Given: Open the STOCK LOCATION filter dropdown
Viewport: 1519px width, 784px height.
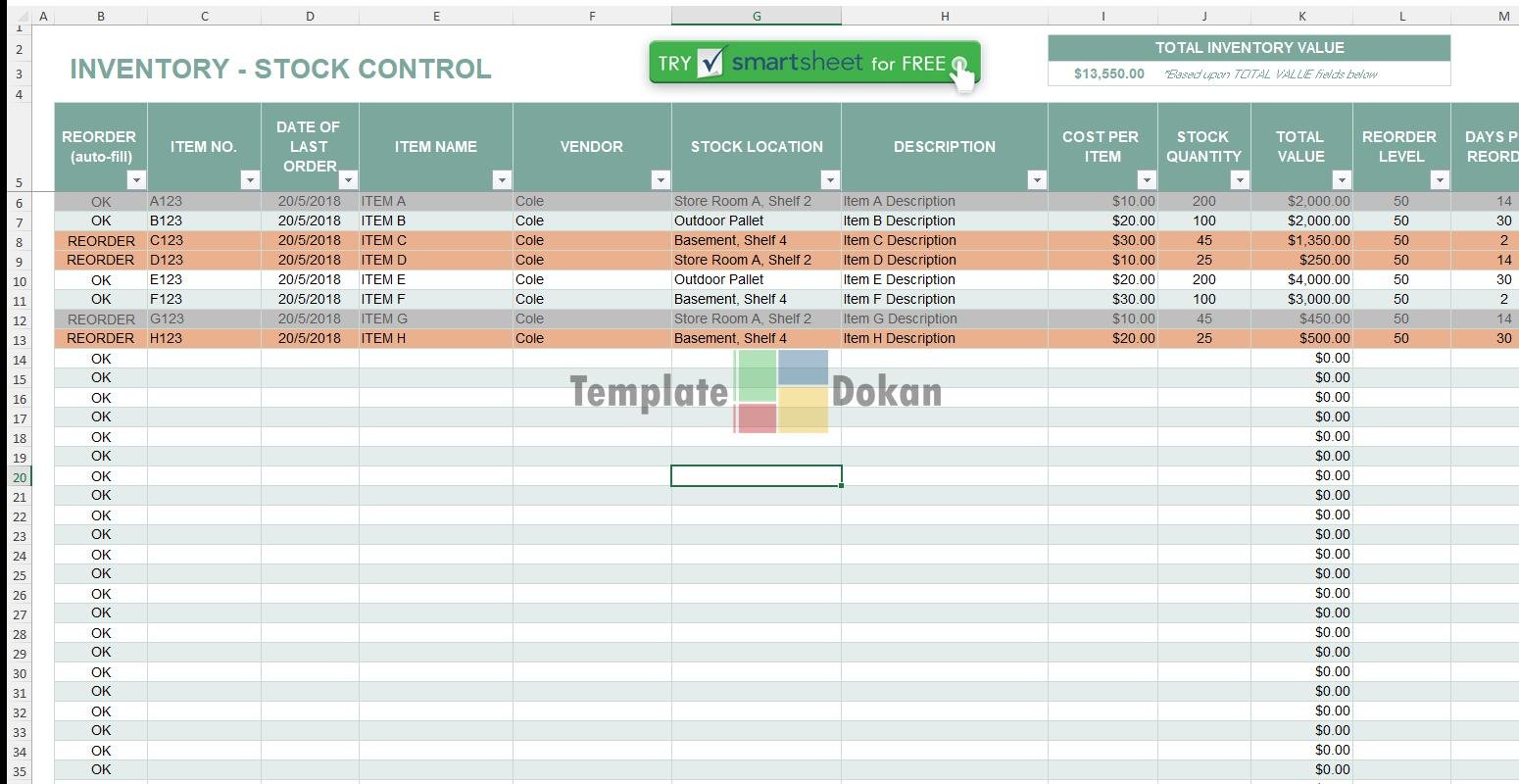Looking at the screenshot, I should point(830,180).
